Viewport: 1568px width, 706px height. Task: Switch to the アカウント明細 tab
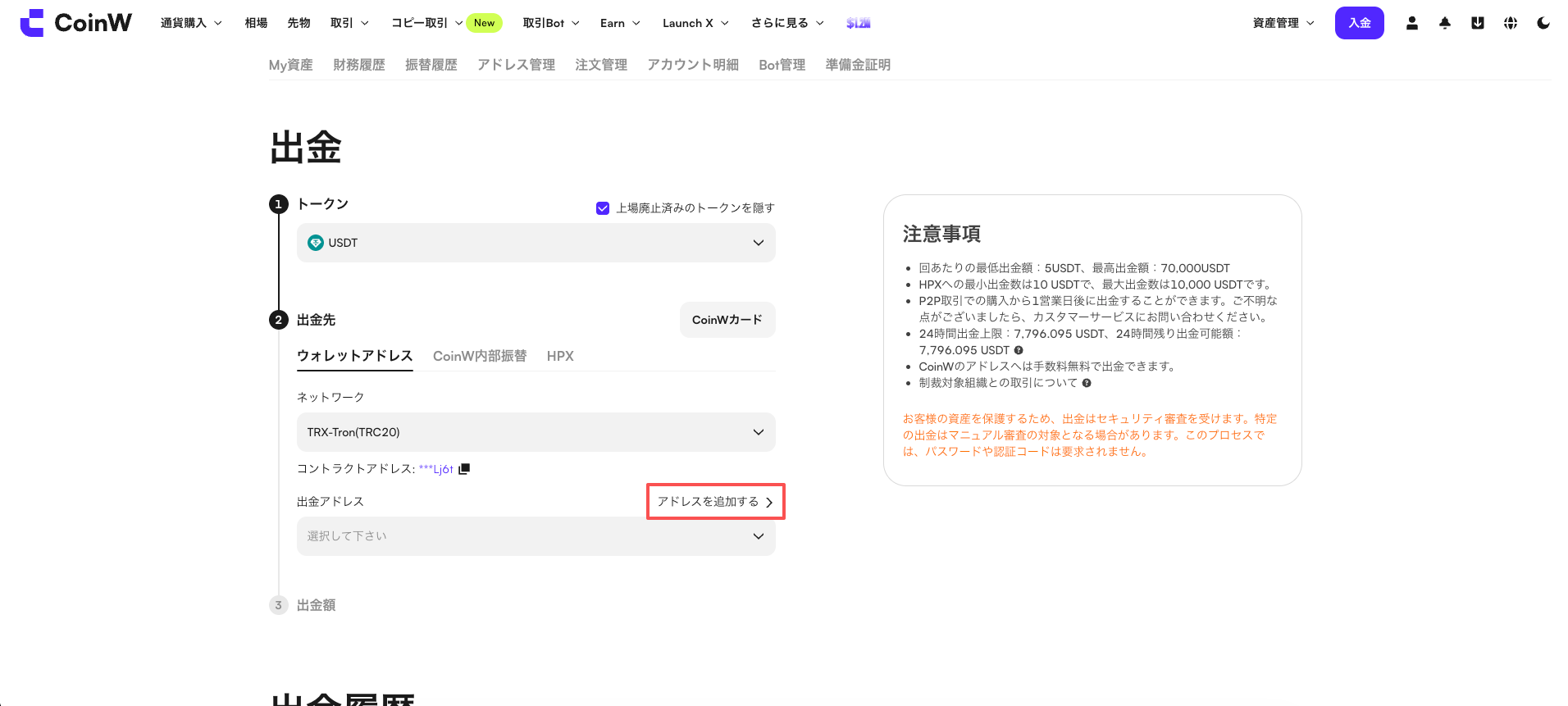(x=693, y=65)
